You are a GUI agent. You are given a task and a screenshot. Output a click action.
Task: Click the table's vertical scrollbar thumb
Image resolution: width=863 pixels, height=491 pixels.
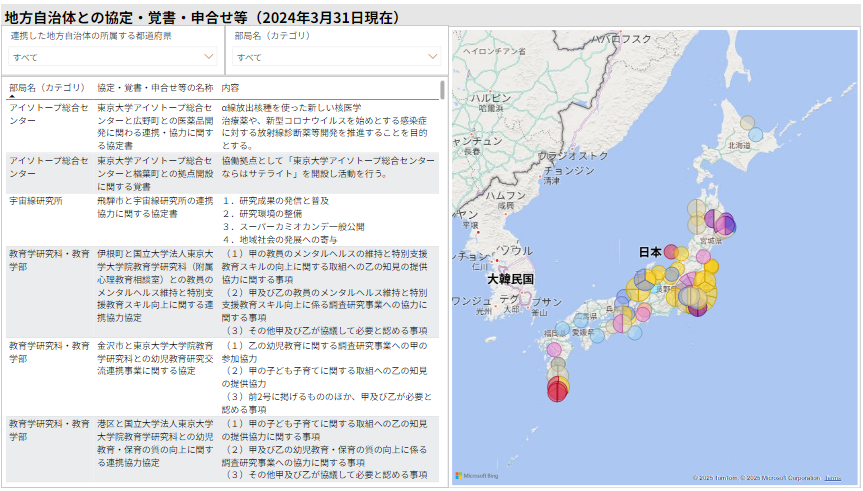pyautogui.click(x=442, y=90)
